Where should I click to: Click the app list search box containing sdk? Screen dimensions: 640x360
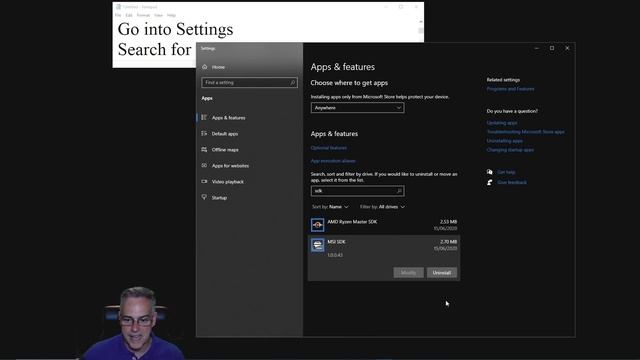point(358,191)
